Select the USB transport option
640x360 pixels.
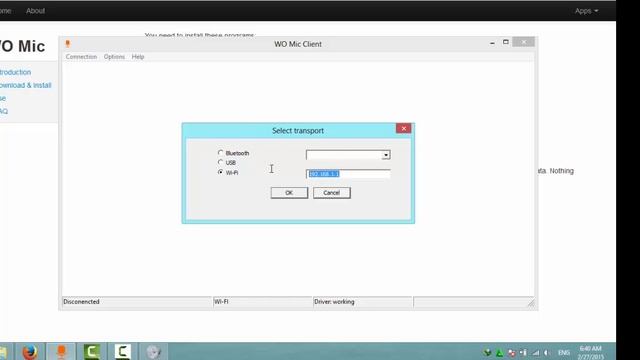[x=220, y=162]
